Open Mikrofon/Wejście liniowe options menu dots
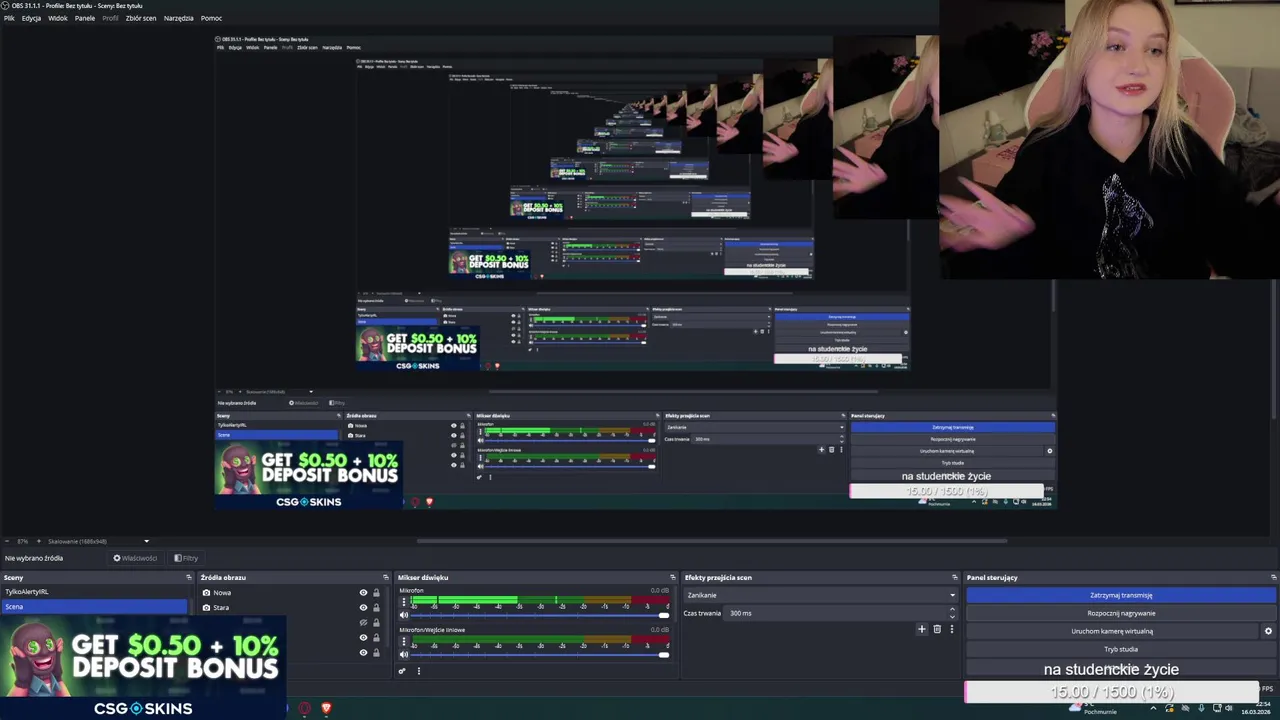Image resolution: width=1280 pixels, height=720 pixels. click(404, 642)
